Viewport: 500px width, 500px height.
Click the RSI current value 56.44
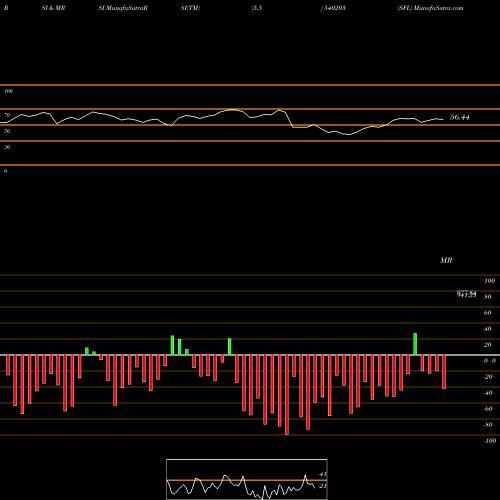460,117
